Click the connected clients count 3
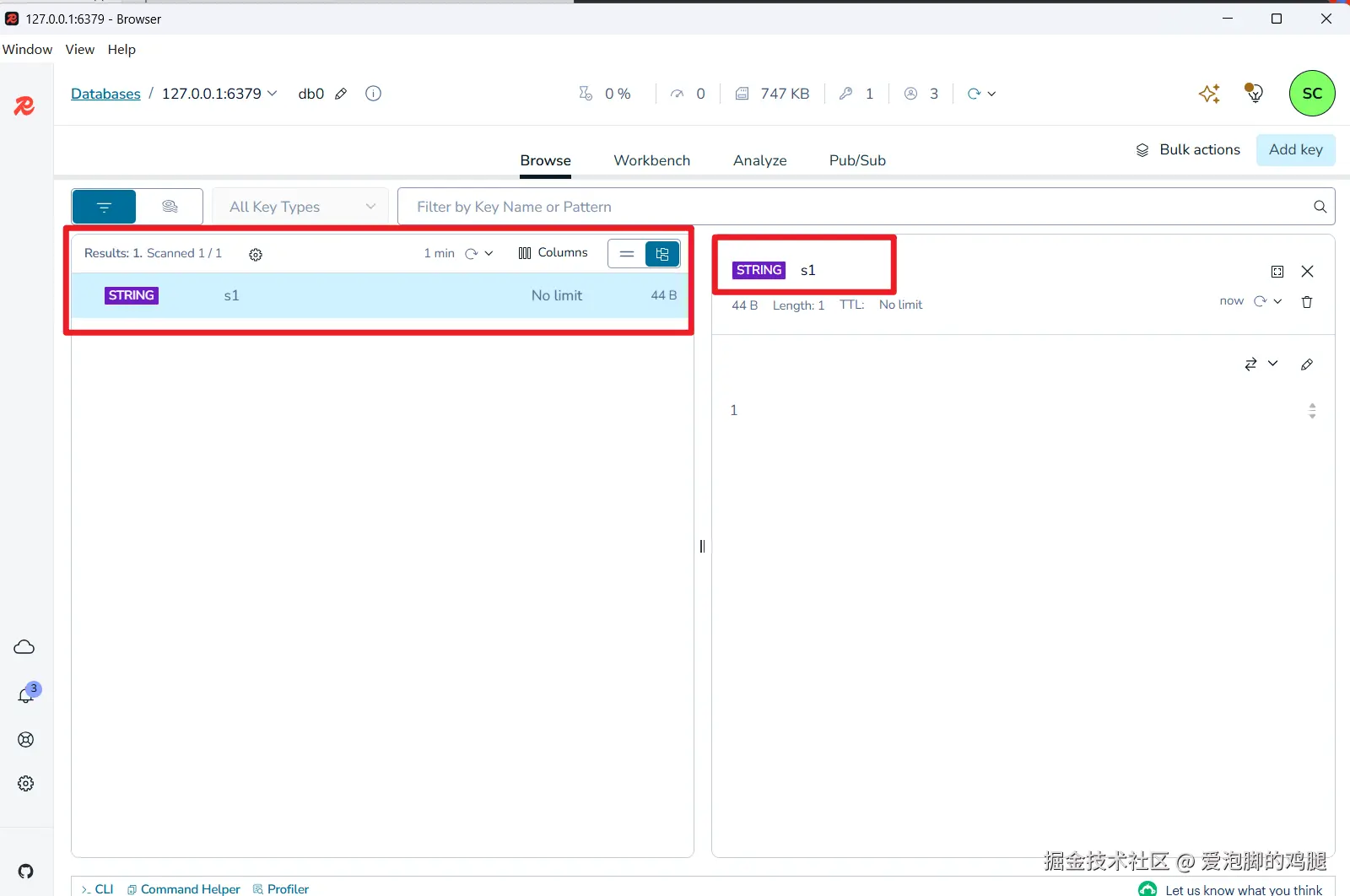Viewport: 1350px width, 896px height. (921, 94)
